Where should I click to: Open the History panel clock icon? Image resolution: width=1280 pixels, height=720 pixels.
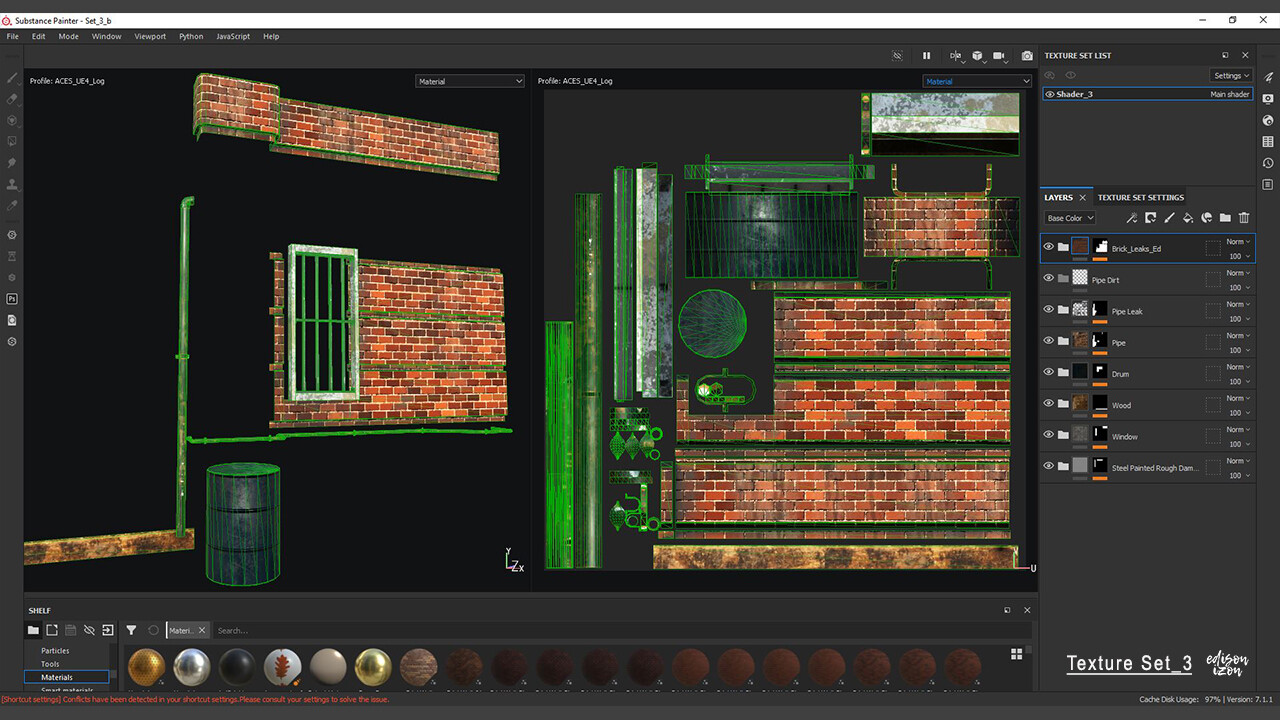click(x=1268, y=163)
